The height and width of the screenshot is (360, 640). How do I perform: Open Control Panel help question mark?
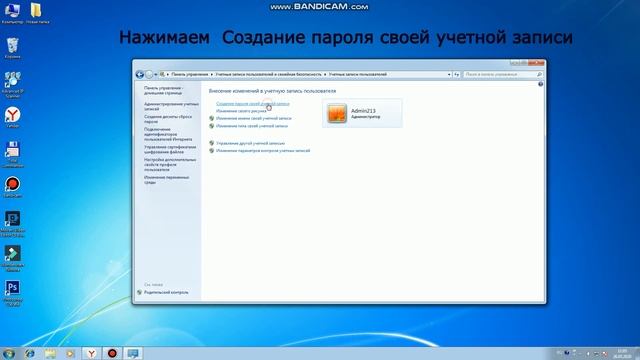(540, 84)
